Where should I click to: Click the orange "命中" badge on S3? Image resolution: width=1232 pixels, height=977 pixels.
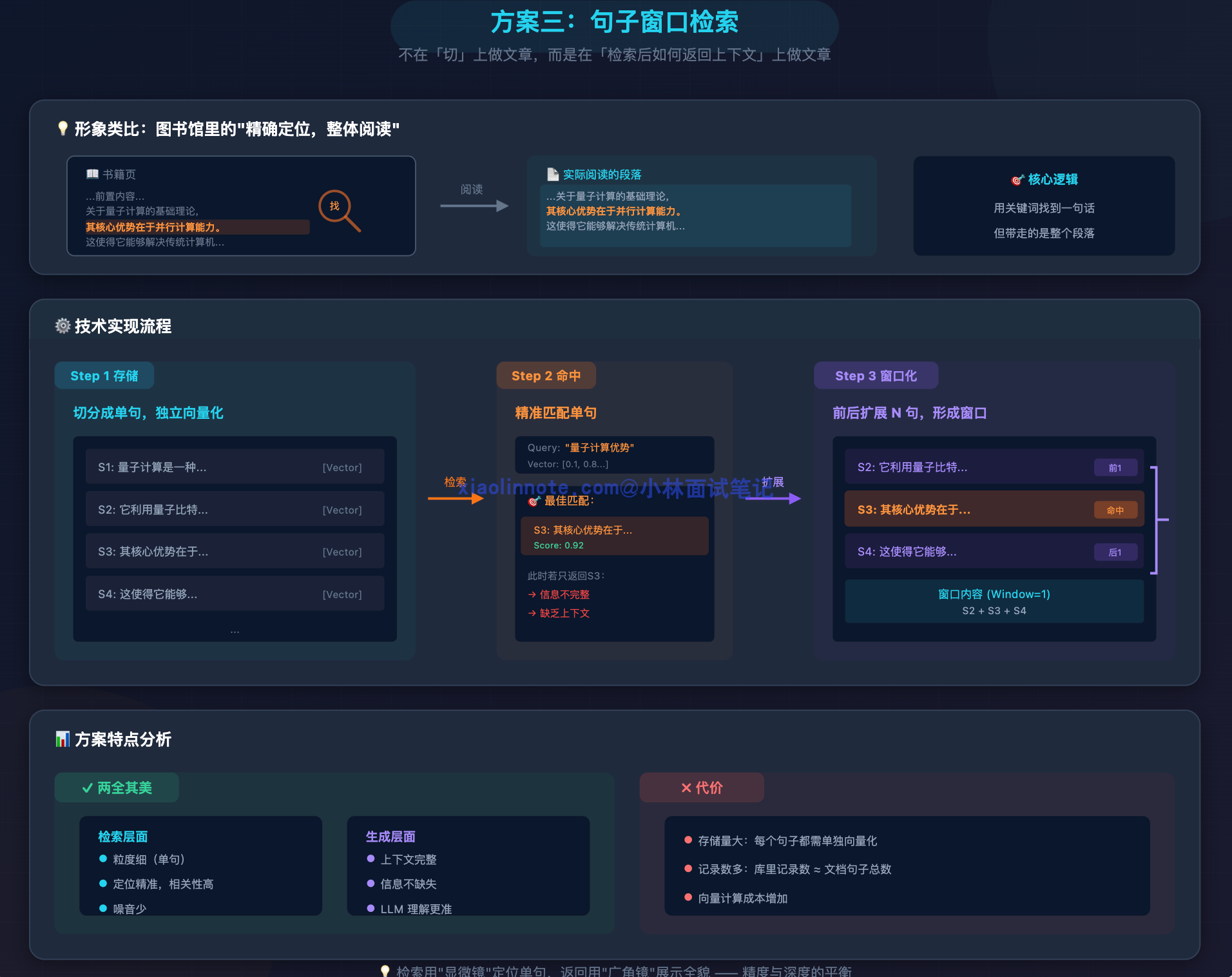1115,510
